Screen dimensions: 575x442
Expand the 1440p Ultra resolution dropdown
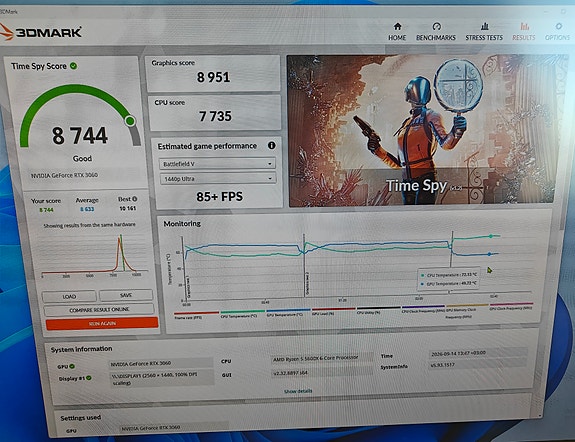tap(218, 179)
